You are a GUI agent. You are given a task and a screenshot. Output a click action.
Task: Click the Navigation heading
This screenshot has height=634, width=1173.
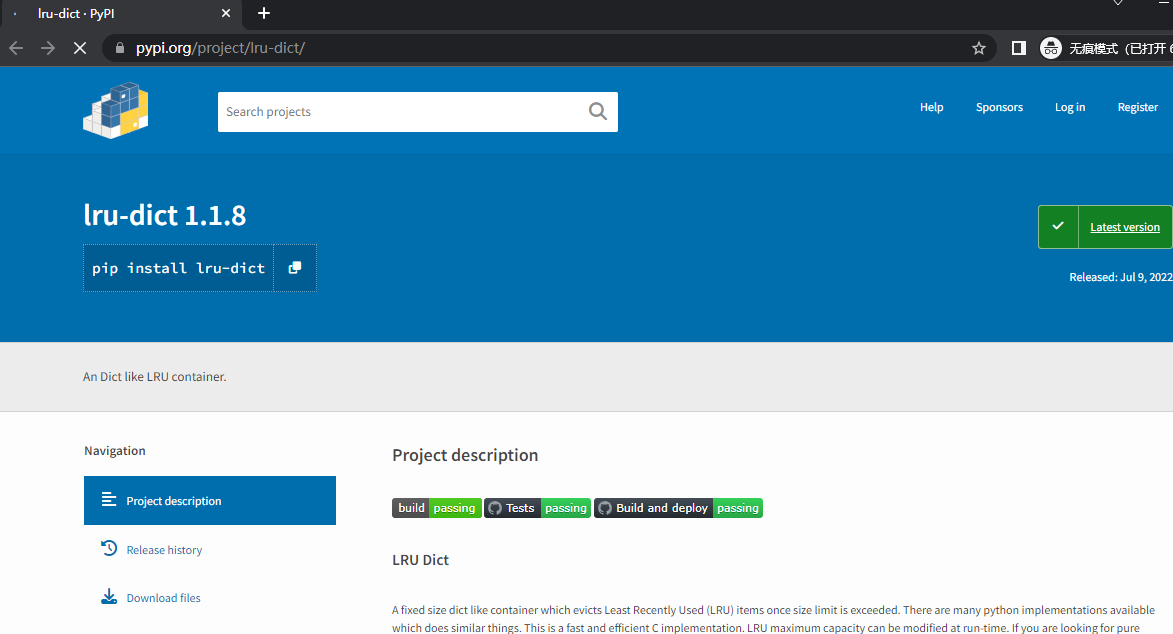(x=114, y=451)
